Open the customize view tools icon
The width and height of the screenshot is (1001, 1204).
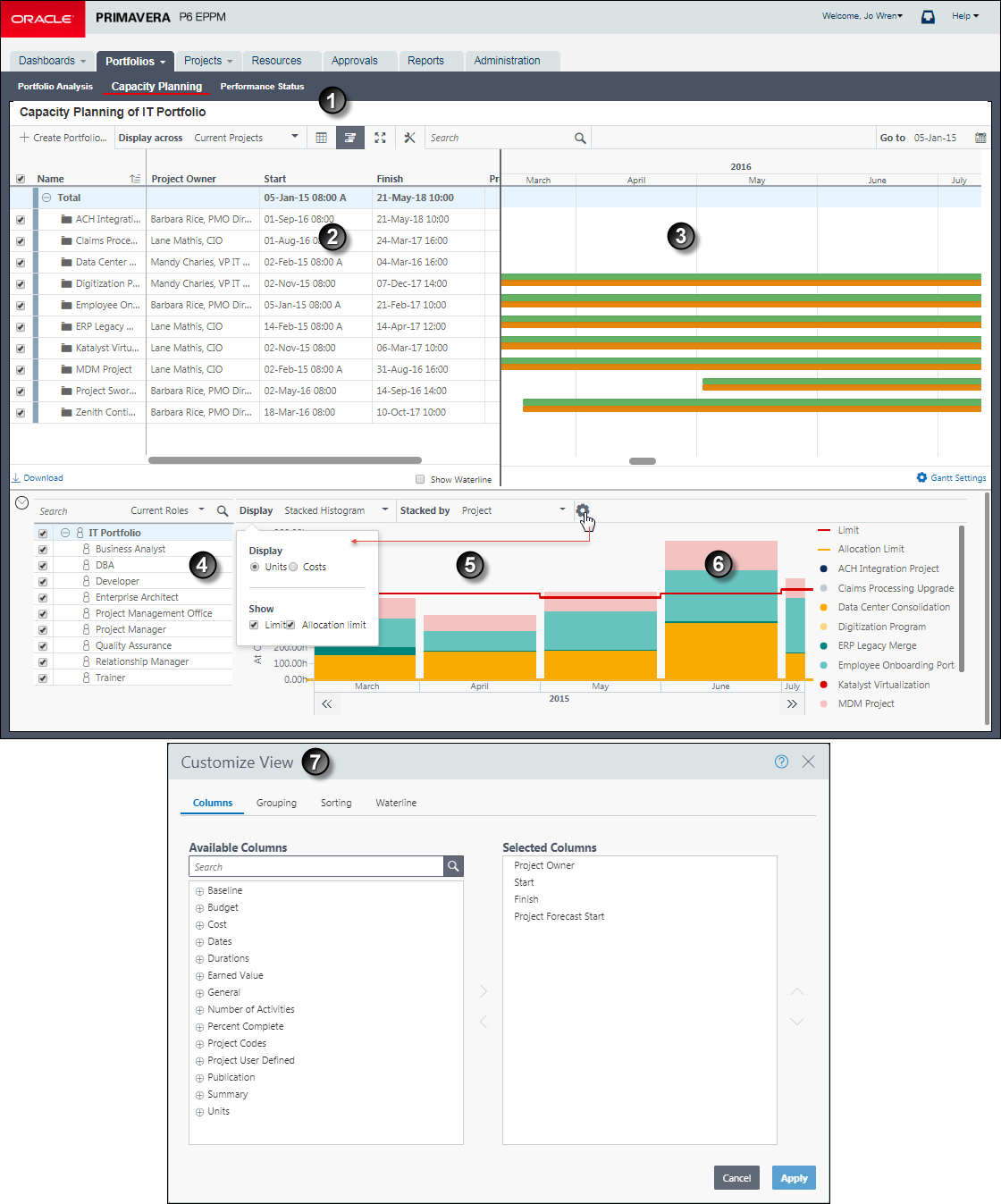coord(409,138)
